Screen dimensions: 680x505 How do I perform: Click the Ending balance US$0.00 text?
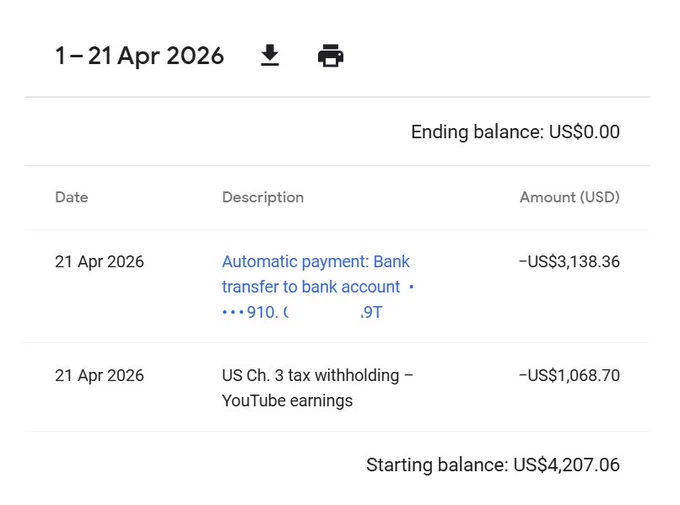point(515,132)
